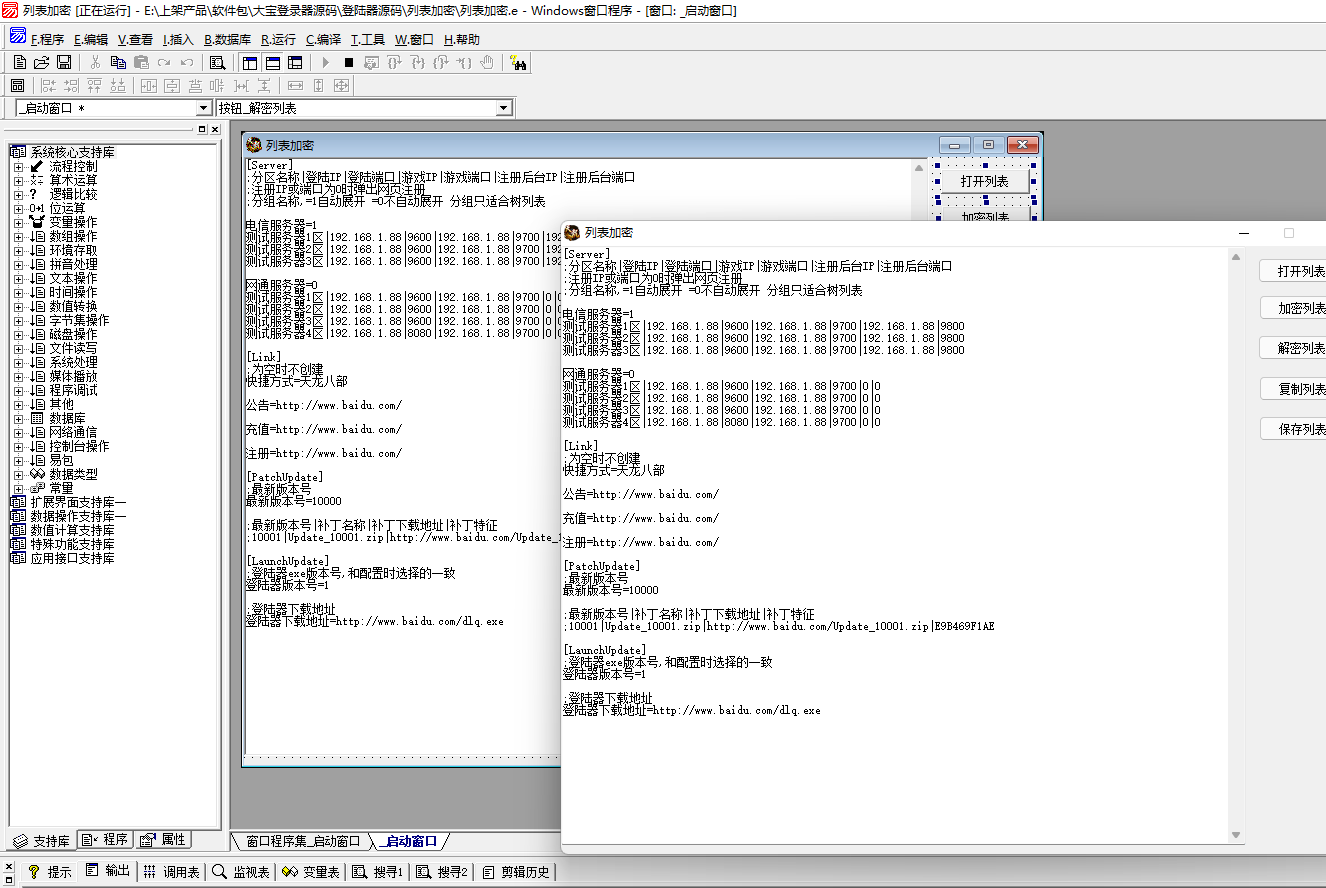
Task: Click the Copy icon in toolbar
Action: [118, 63]
